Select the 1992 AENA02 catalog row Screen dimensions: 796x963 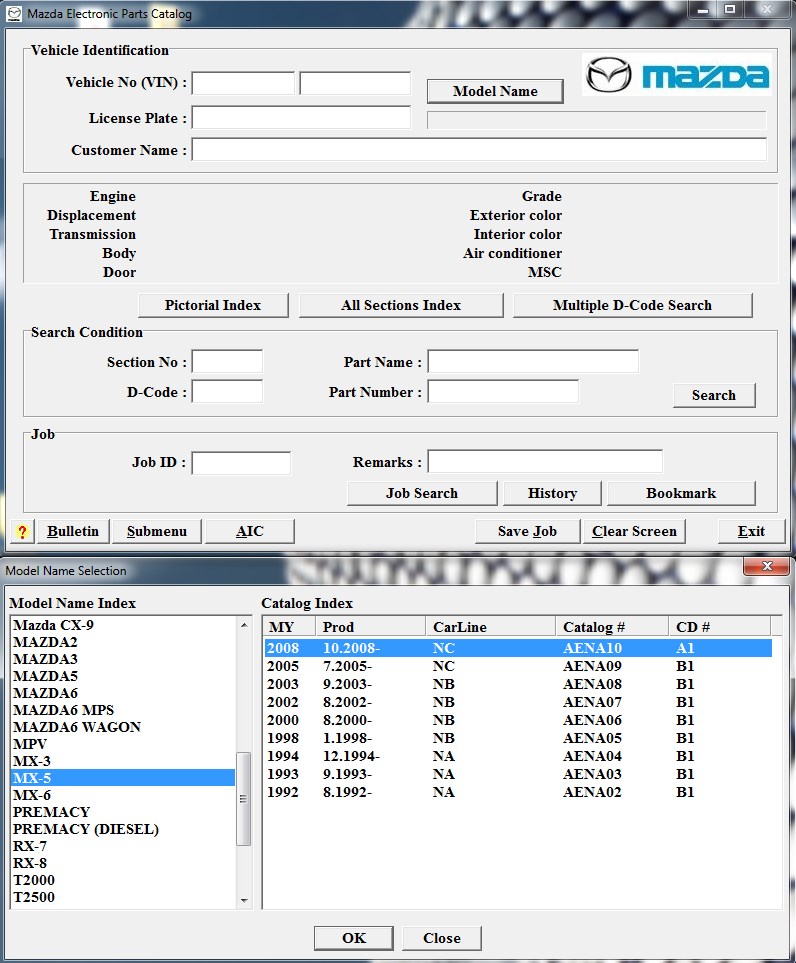coord(518,792)
